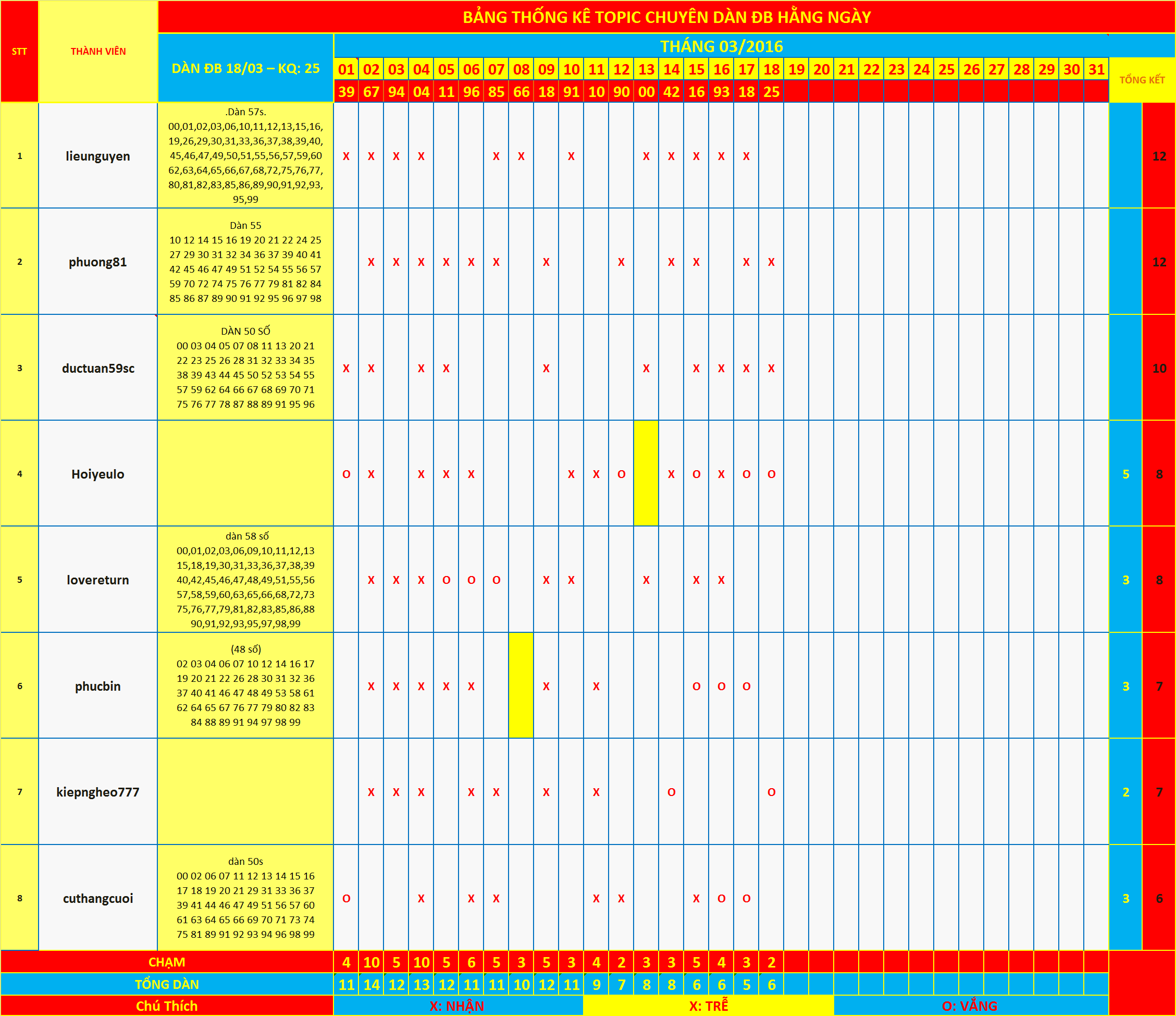Click TỔNG DÀN value '7' under day 12

point(622,984)
